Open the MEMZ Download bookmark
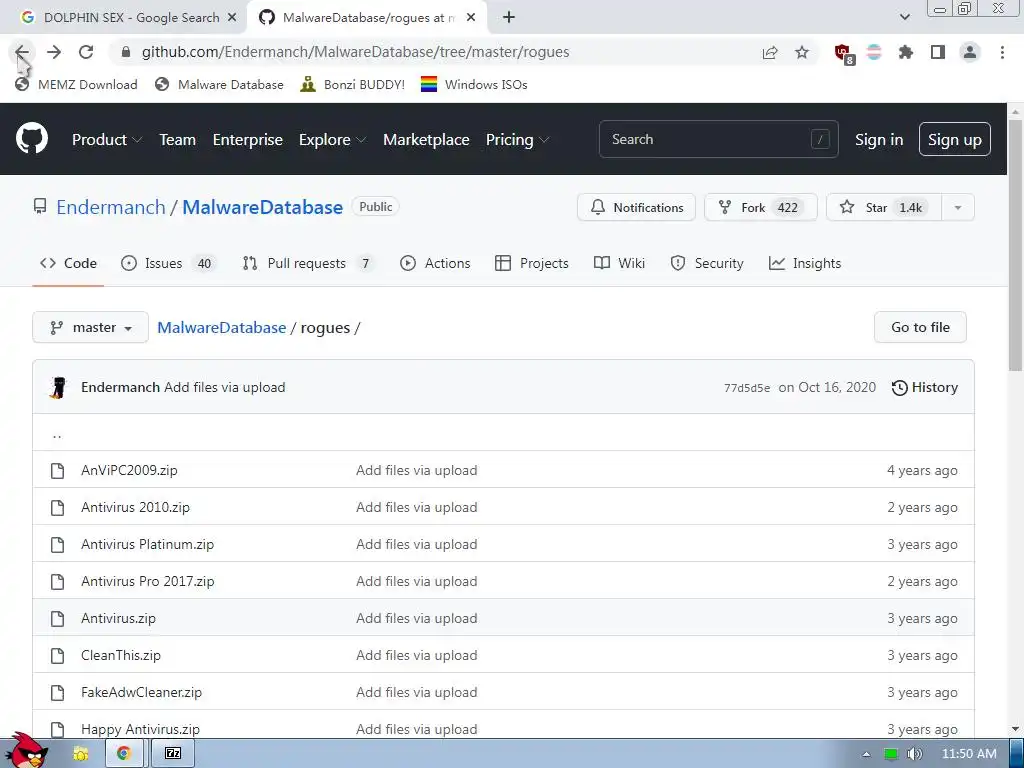This screenshot has width=1024, height=768. 76,84
